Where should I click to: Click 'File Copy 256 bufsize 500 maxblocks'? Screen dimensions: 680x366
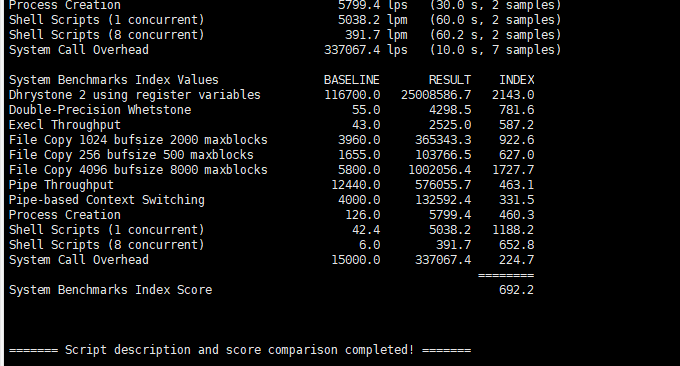(x=131, y=155)
